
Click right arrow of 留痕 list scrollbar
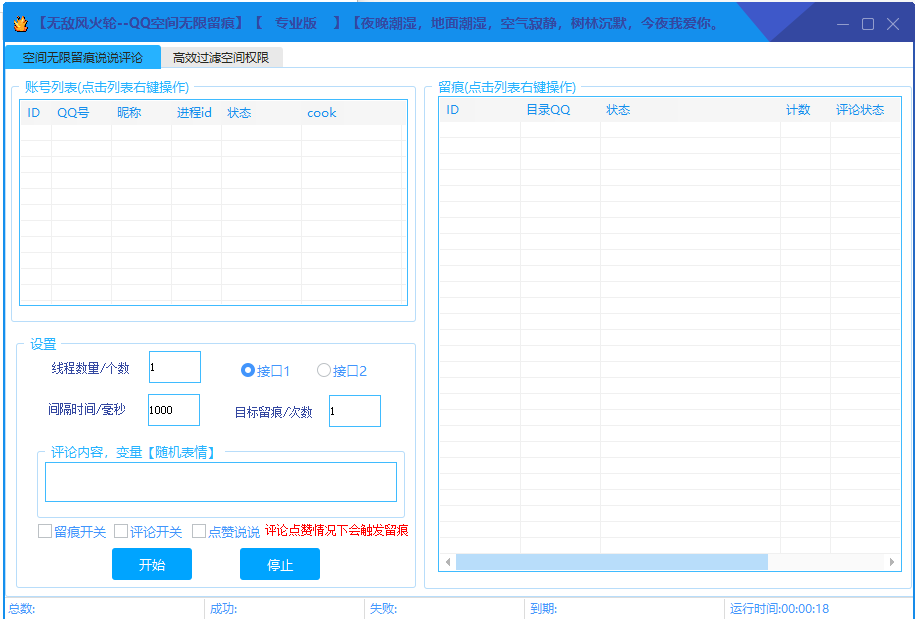pyautogui.click(x=891, y=562)
